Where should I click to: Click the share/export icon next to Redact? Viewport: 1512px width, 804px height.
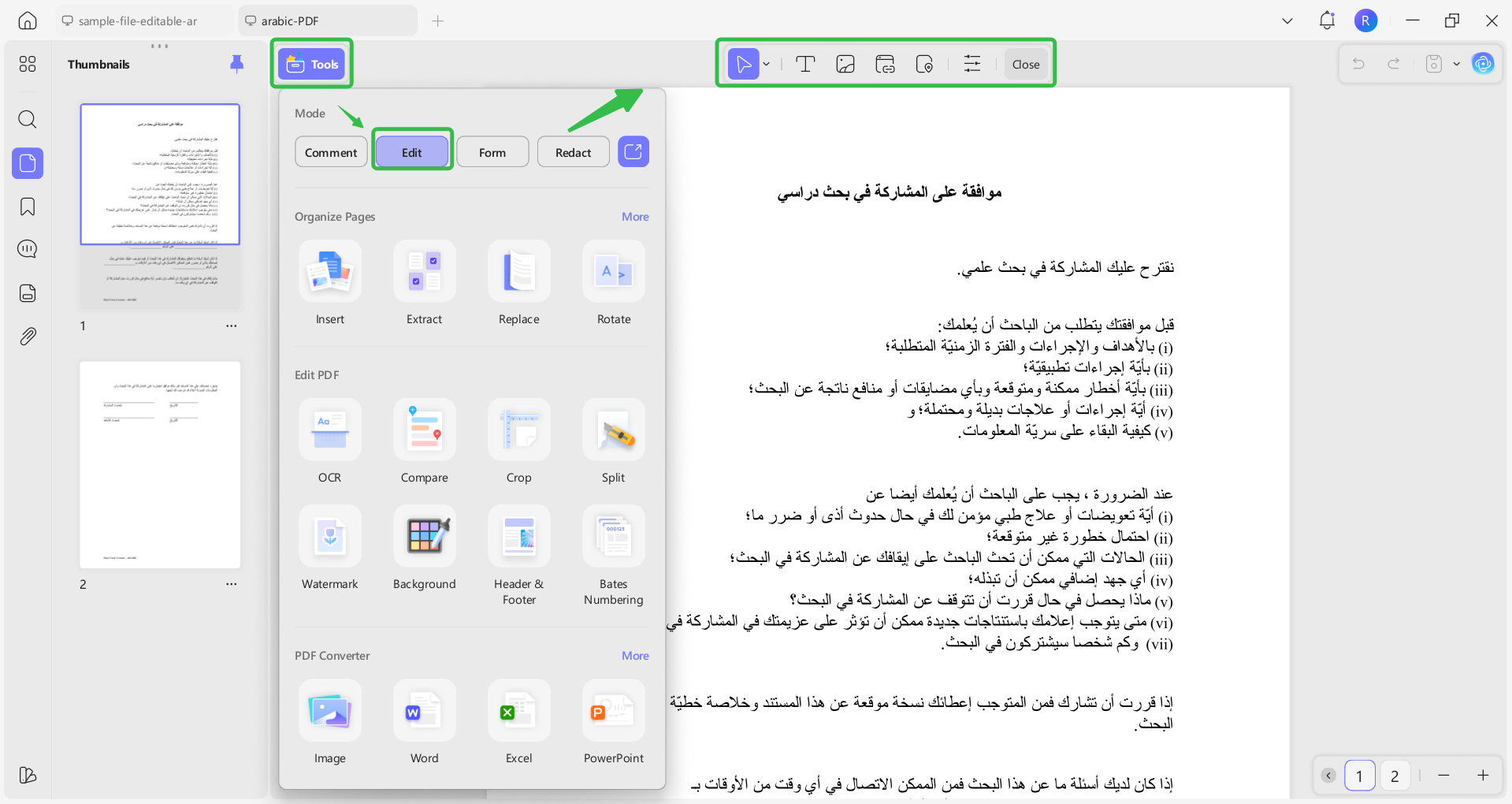633,151
